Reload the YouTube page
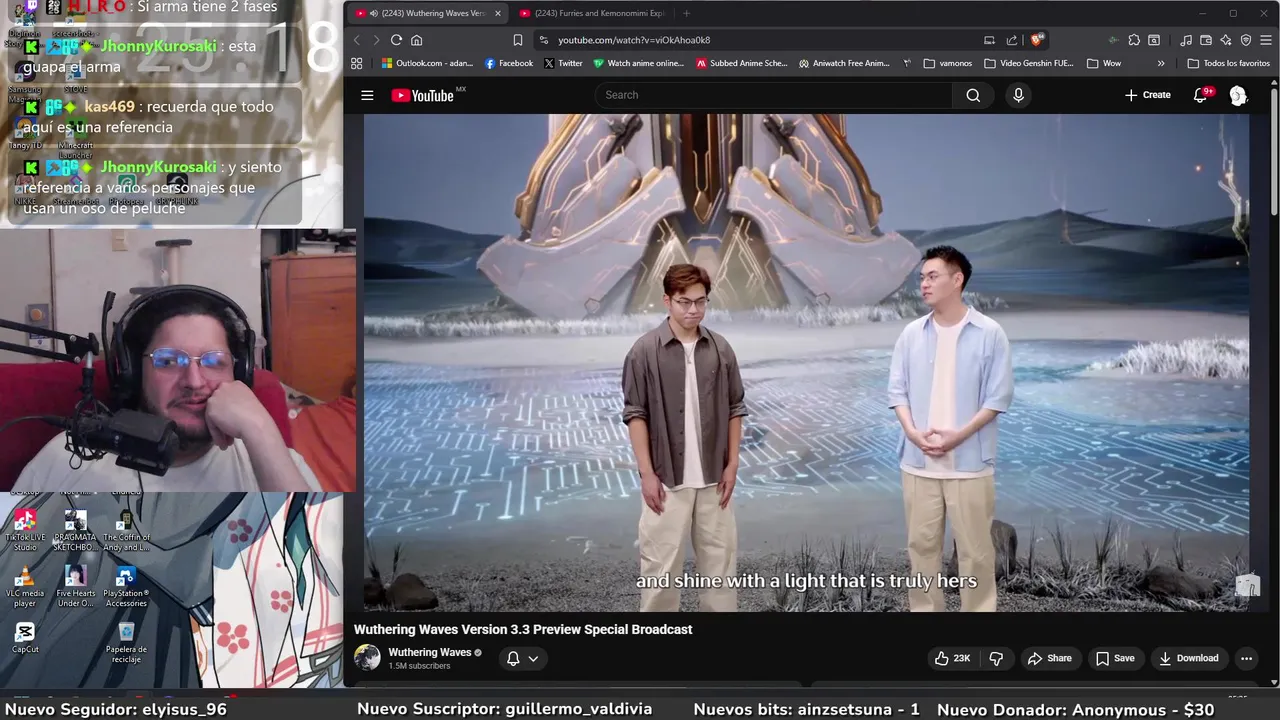1280x720 pixels. [x=396, y=40]
